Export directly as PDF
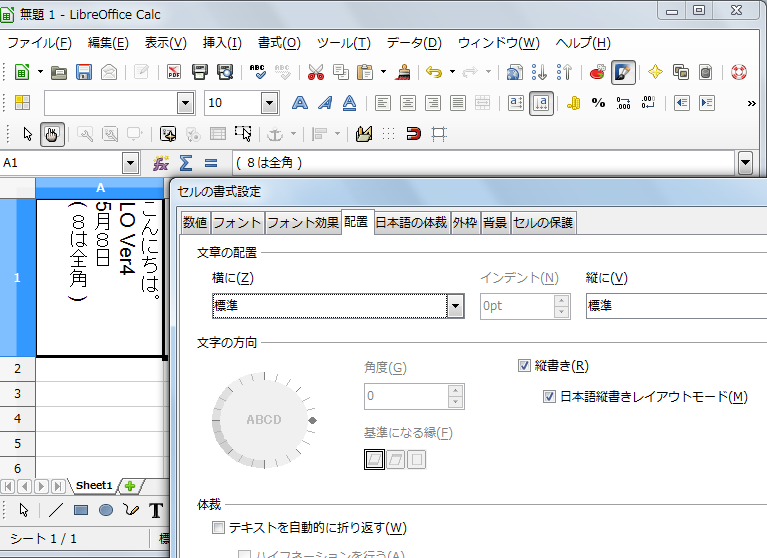 point(174,72)
